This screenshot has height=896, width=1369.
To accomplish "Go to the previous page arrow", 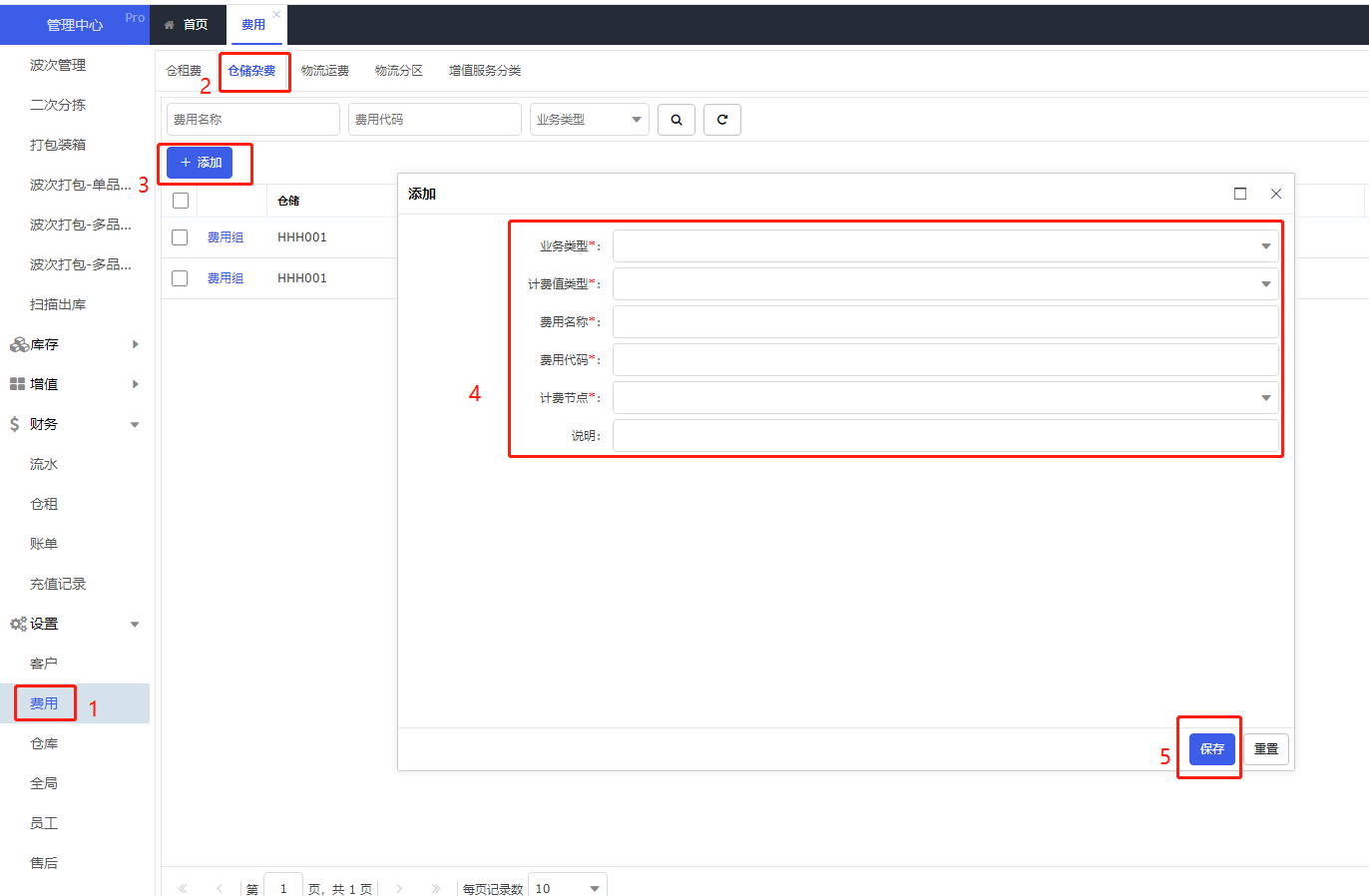I will 220,888.
